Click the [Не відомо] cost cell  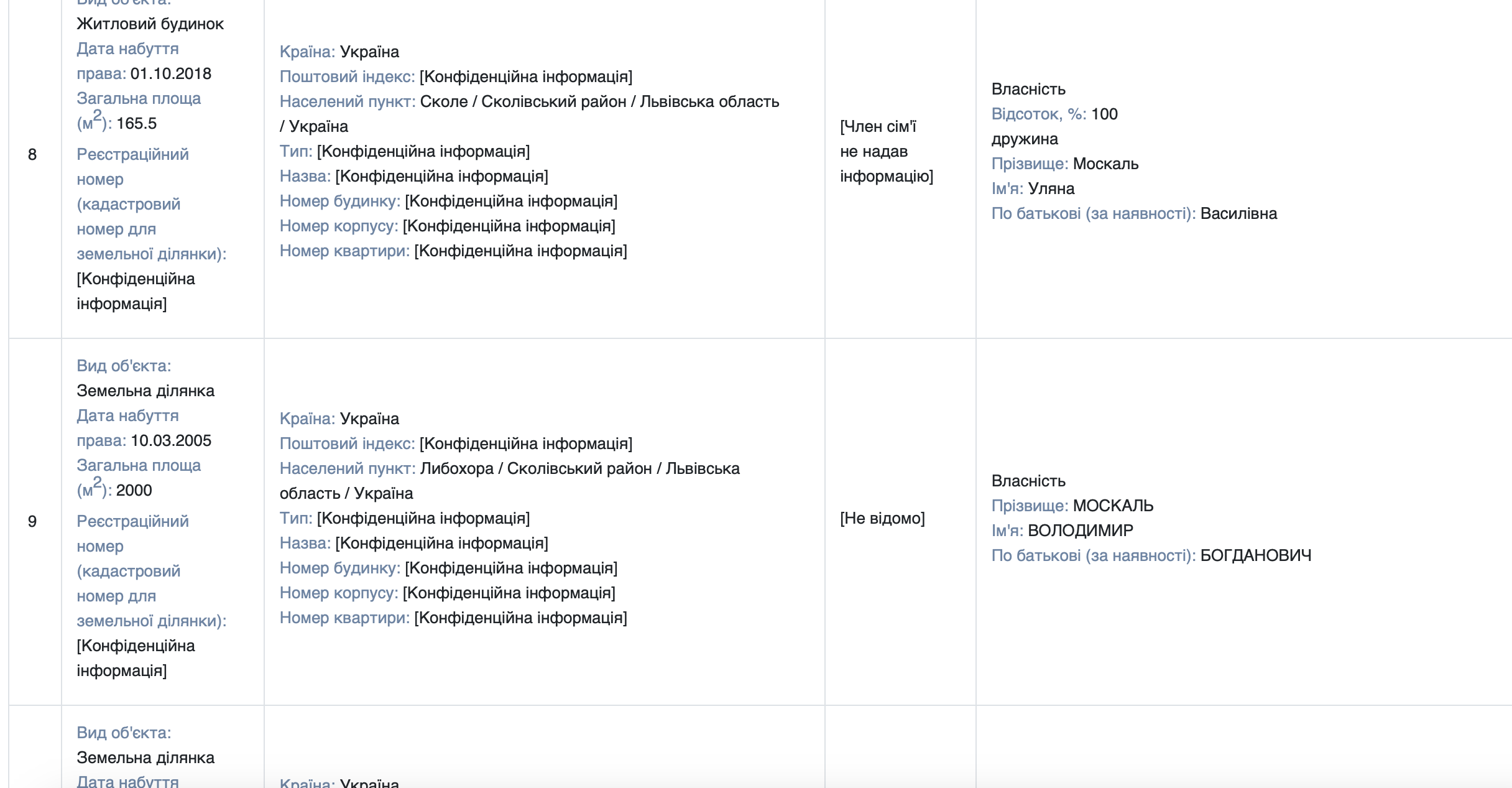click(x=882, y=518)
